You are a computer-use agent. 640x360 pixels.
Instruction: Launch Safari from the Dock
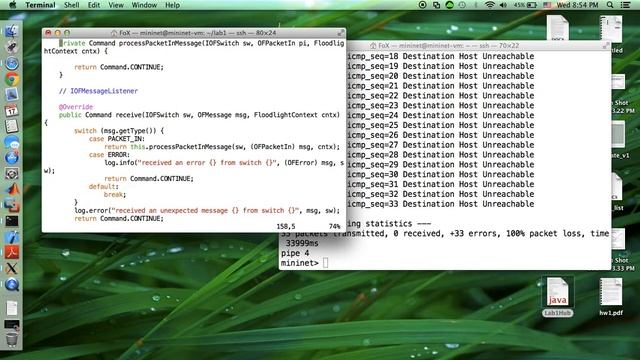(x=11, y=63)
